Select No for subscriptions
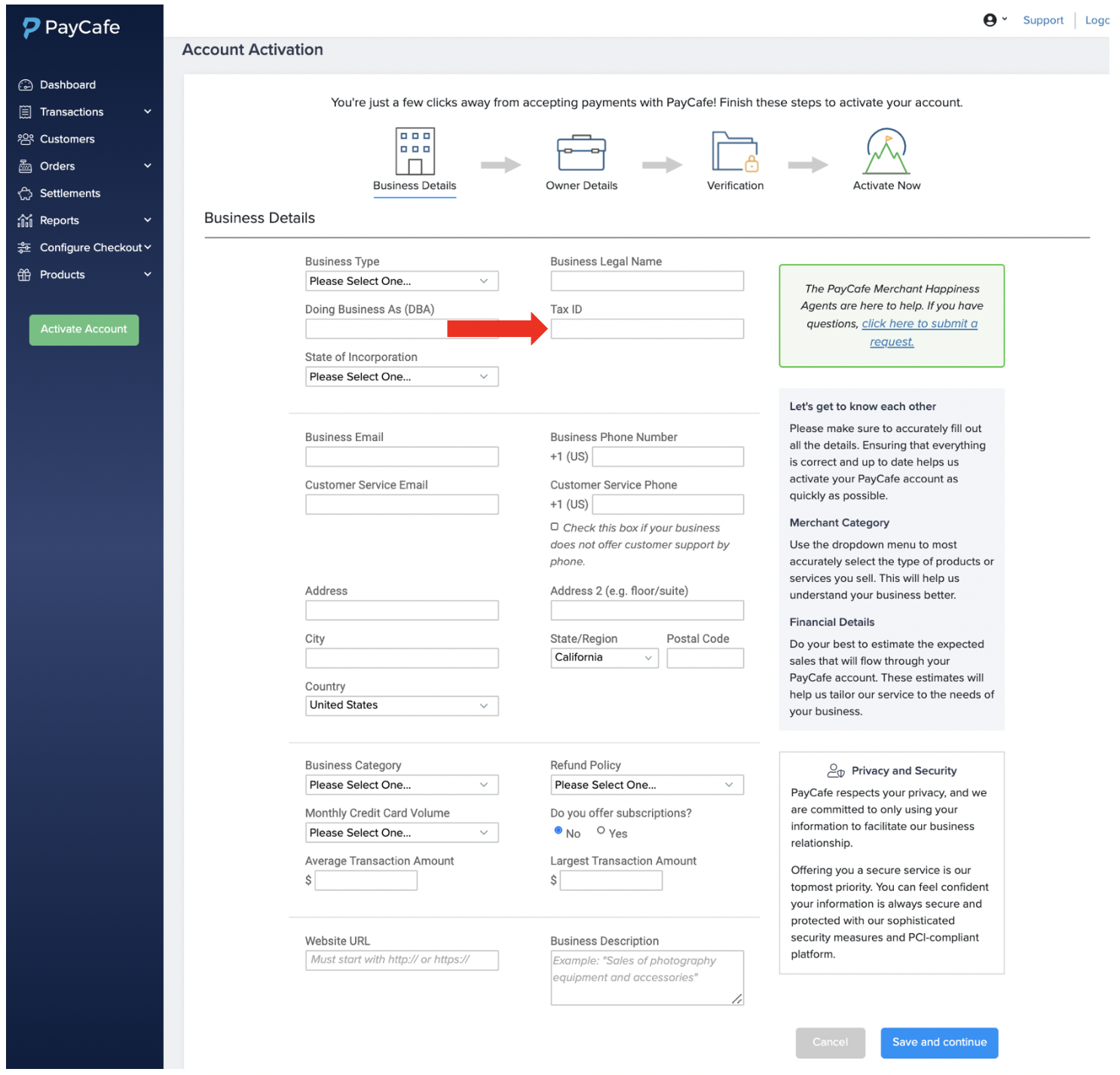This screenshot has height=1075, width=1120. click(558, 832)
